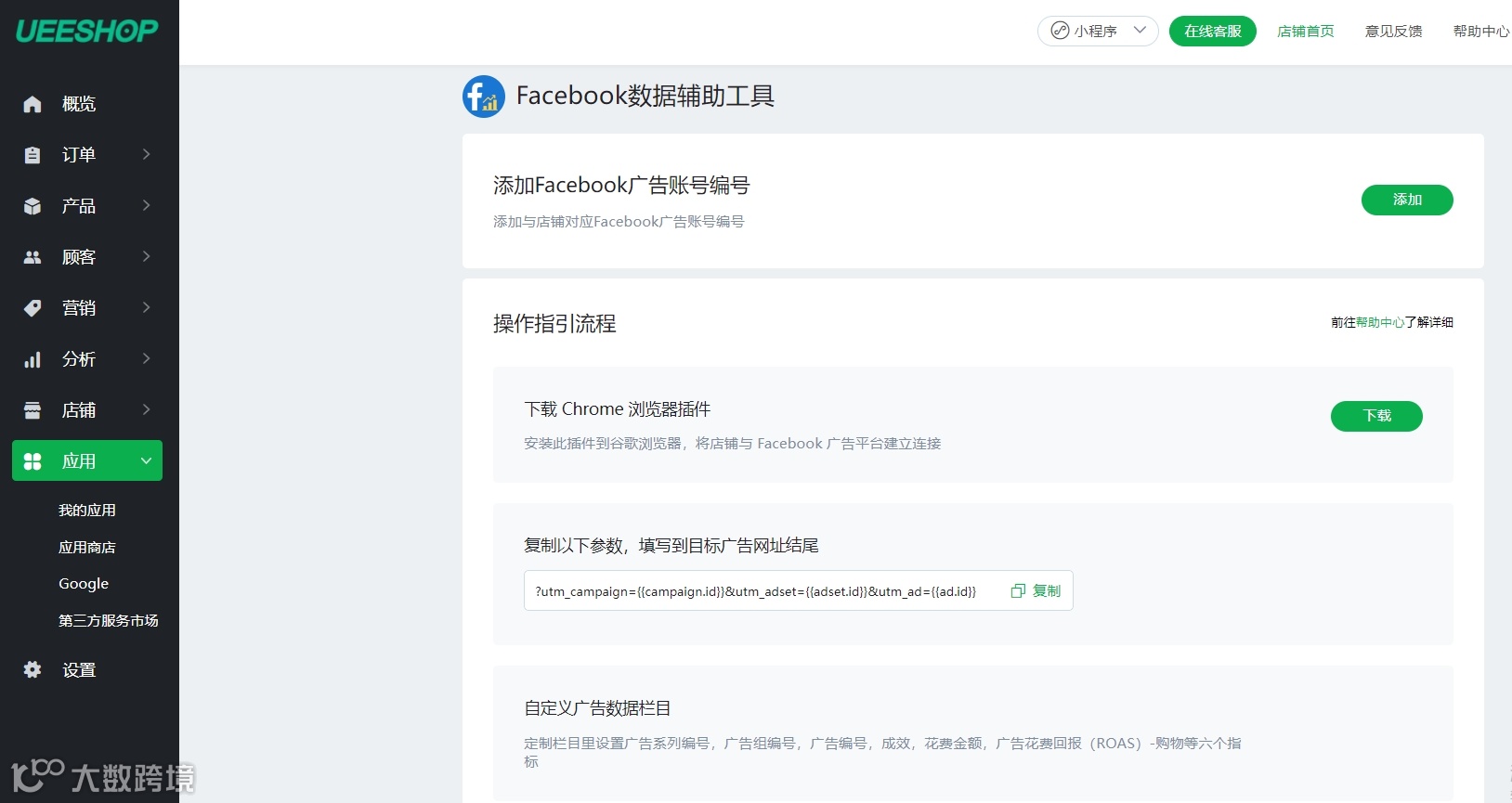This screenshot has width=1512, height=803.
Task: Go to 应用商店 submenu item
Action: tap(87, 548)
